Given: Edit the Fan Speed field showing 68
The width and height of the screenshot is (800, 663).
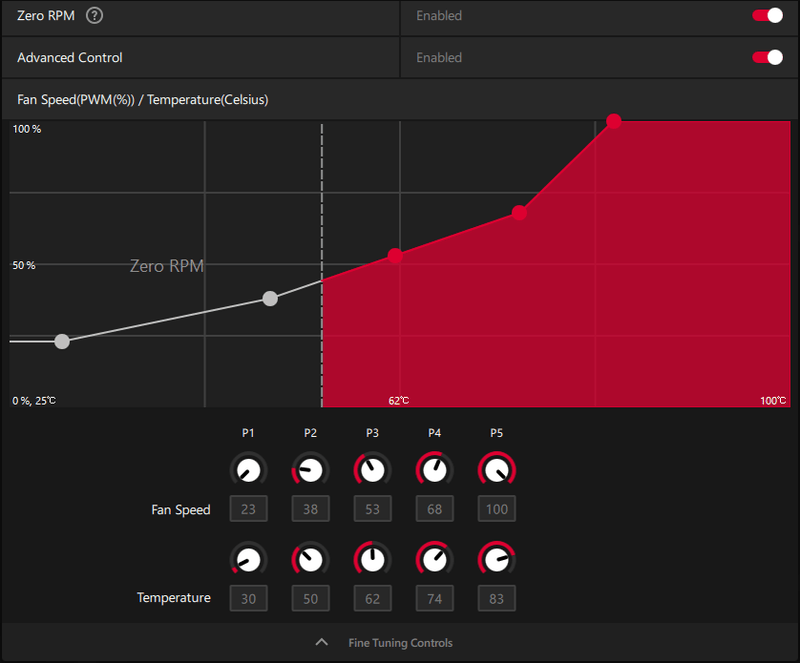Looking at the screenshot, I should [x=435, y=509].
